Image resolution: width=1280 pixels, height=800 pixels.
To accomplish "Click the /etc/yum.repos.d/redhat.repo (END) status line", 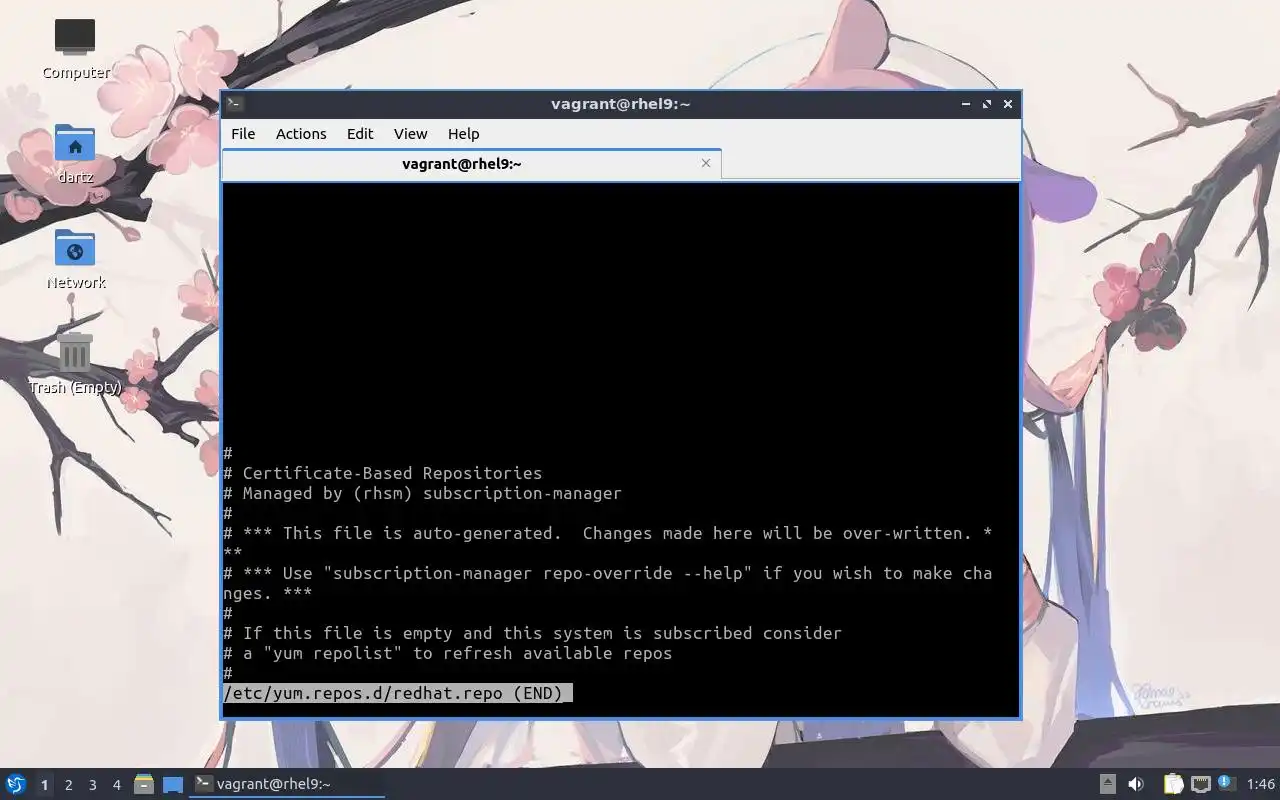I will point(397,693).
